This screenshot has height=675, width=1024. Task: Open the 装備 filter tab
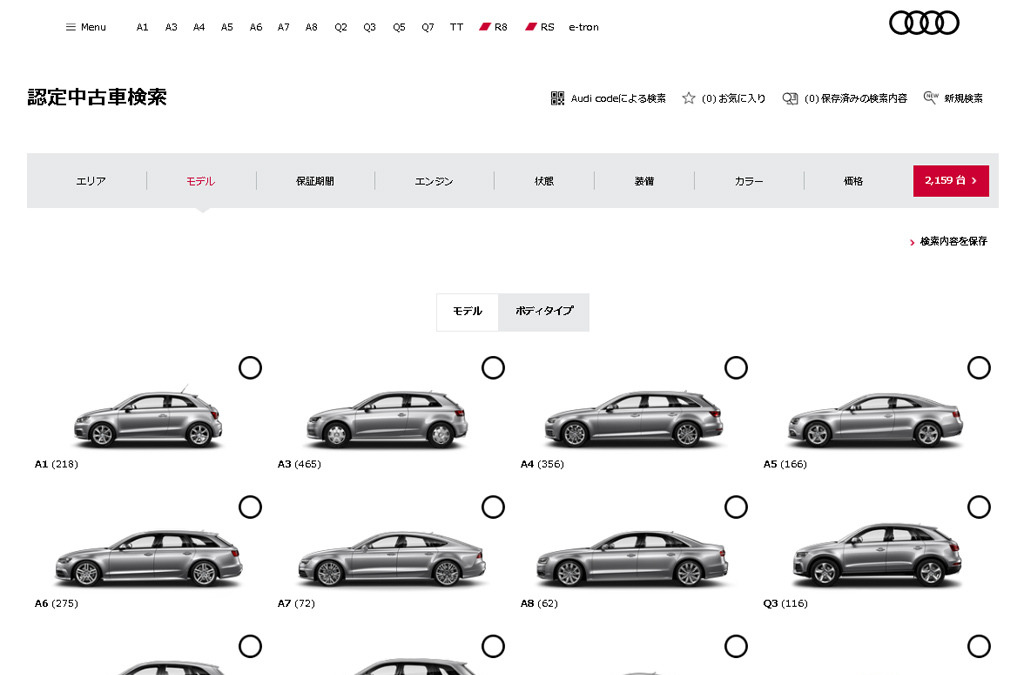point(644,181)
